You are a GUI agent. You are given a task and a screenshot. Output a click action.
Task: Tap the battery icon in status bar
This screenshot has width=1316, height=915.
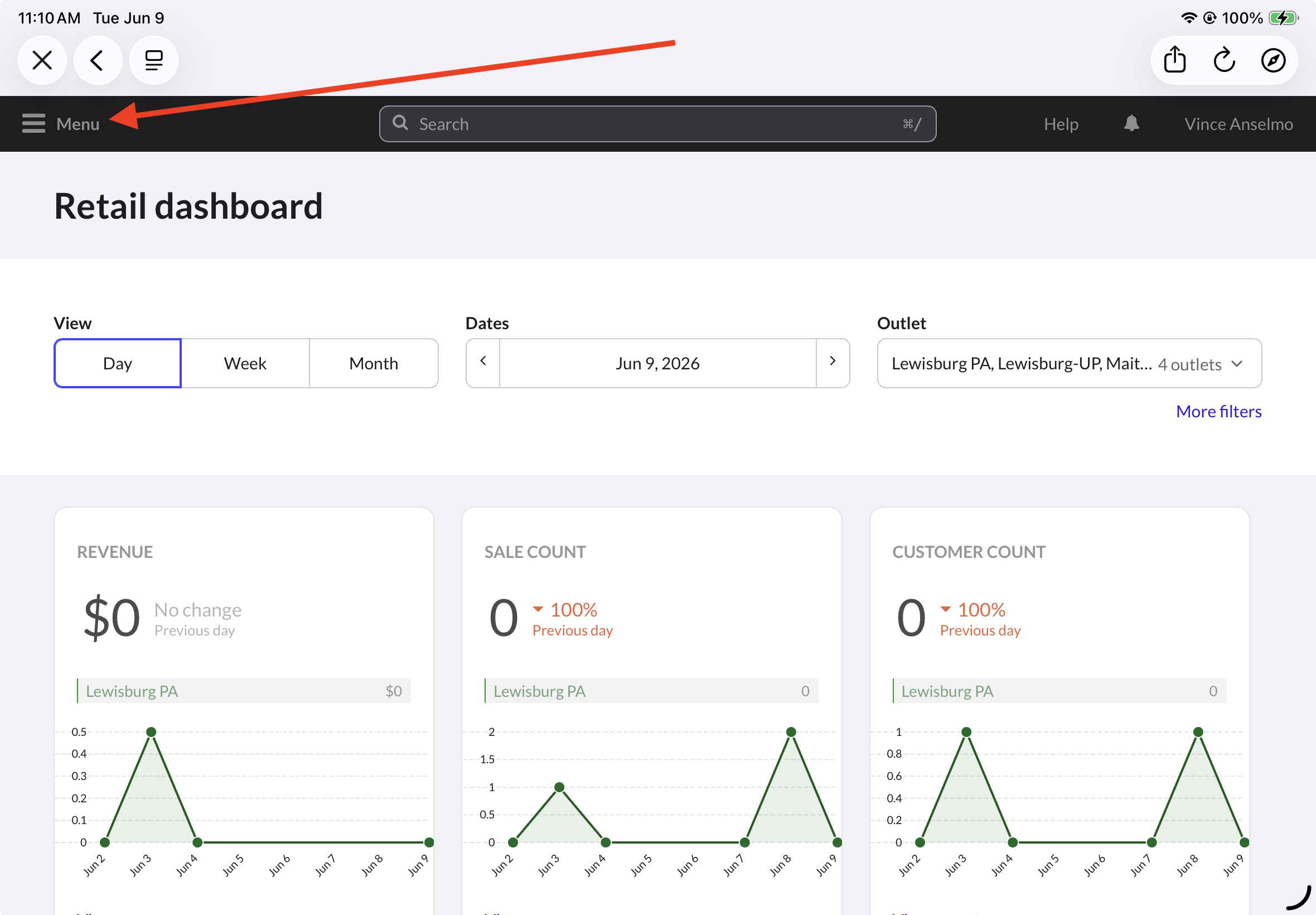(1283, 18)
